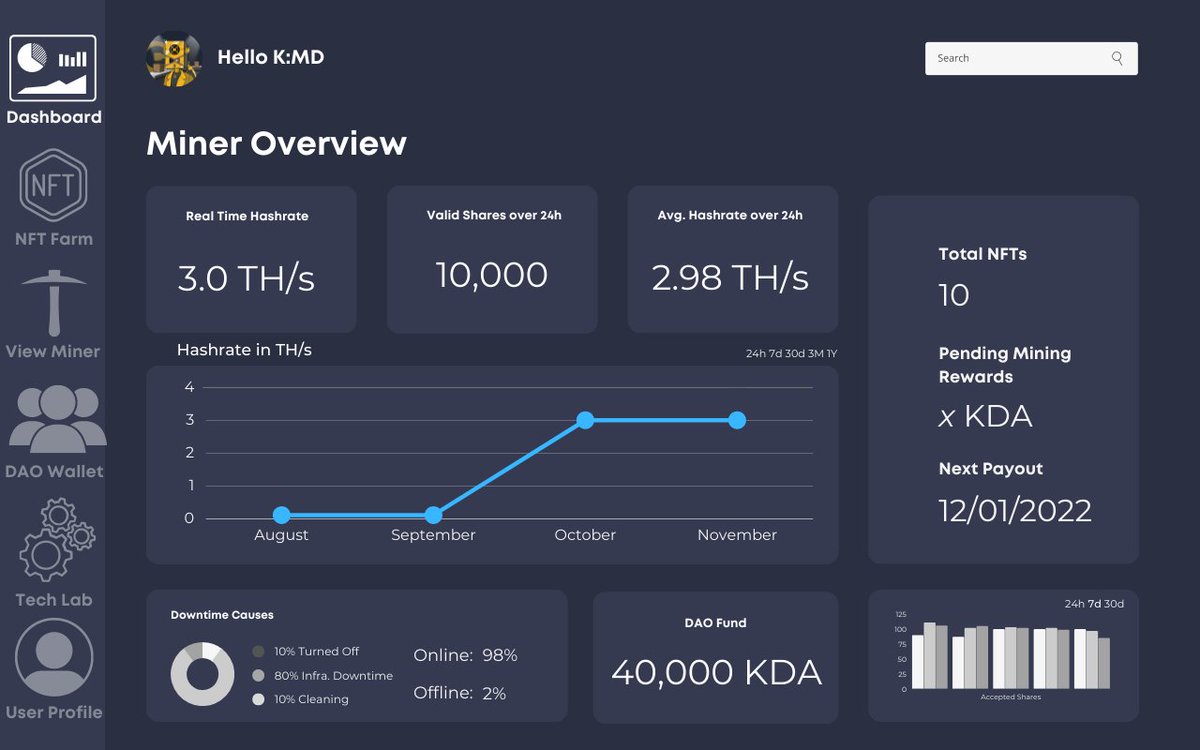Click the DAO Fund card
1200x750 pixels.
pyautogui.click(x=715, y=656)
